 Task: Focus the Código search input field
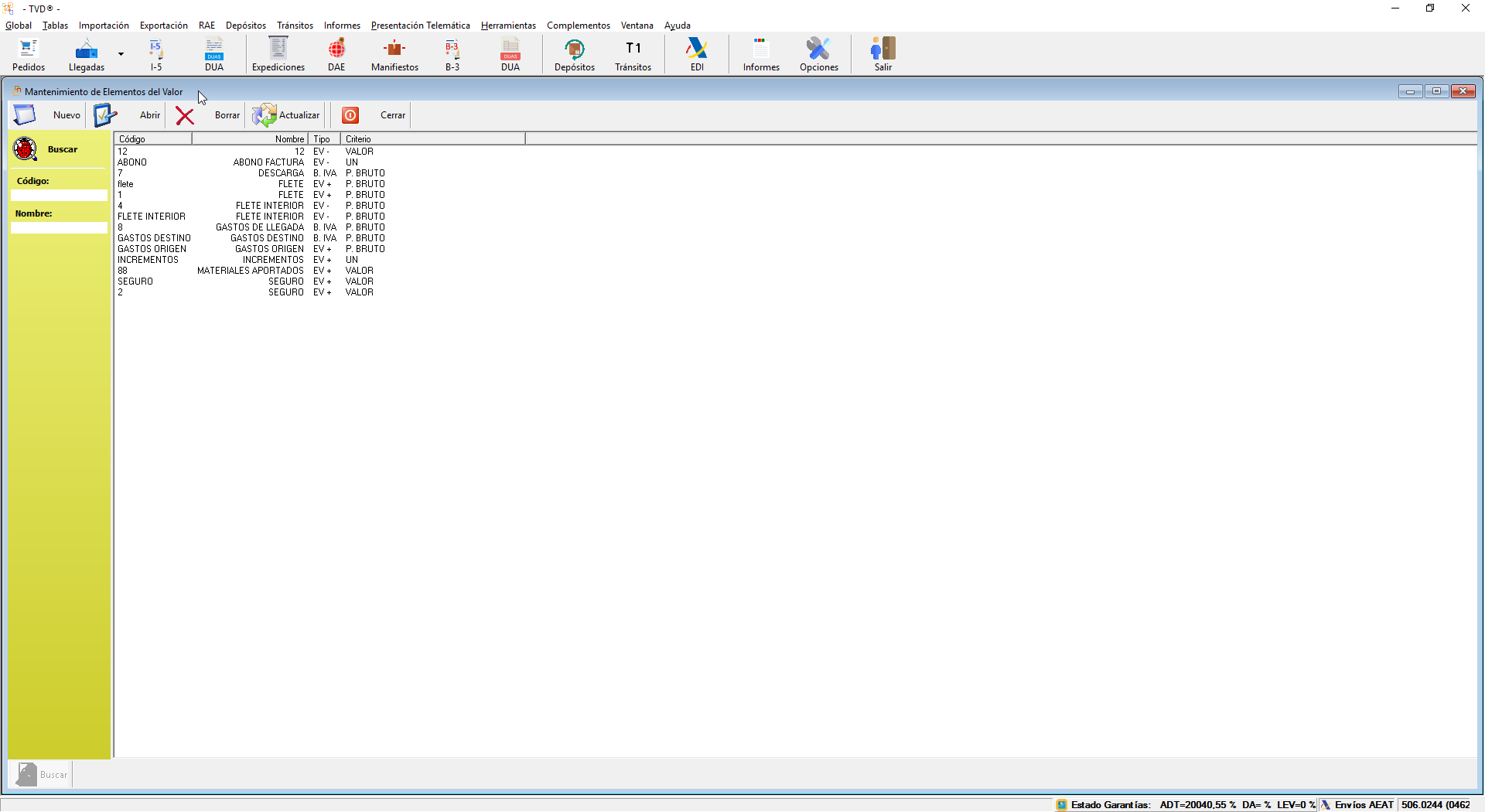tap(59, 196)
